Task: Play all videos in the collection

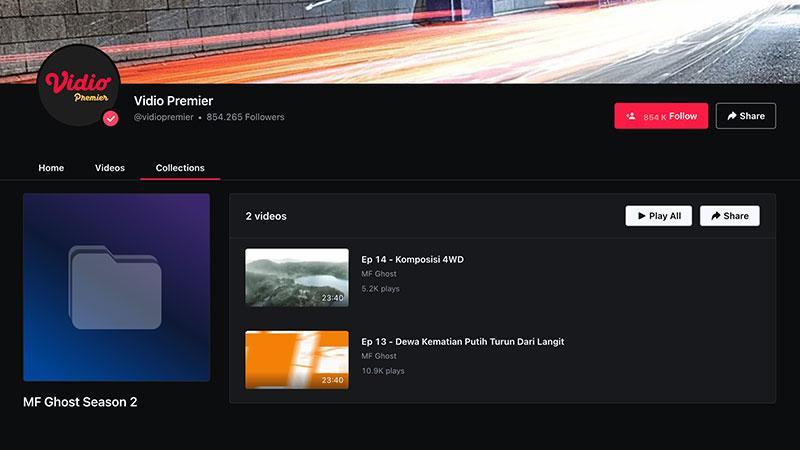Action: click(x=658, y=216)
